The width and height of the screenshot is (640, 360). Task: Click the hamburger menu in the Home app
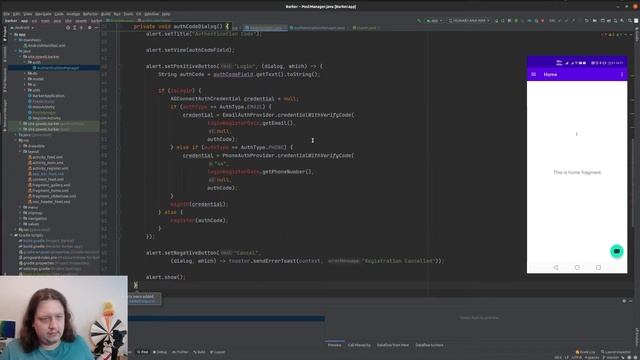533,74
